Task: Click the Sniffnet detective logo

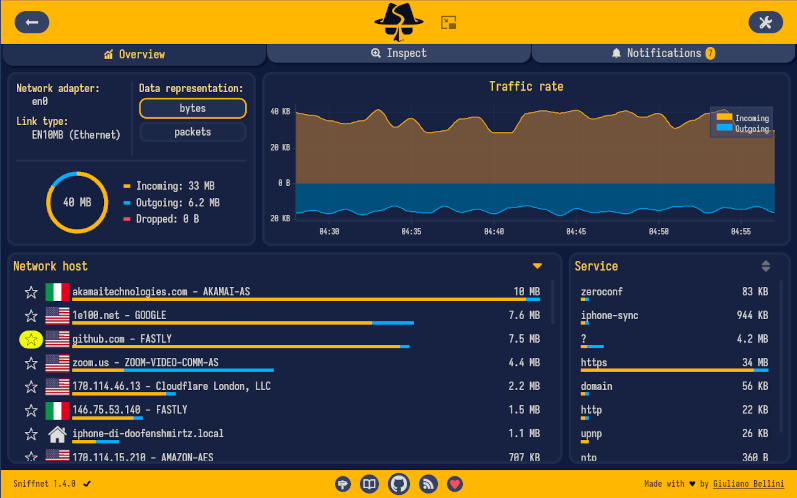Action: (399, 21)
